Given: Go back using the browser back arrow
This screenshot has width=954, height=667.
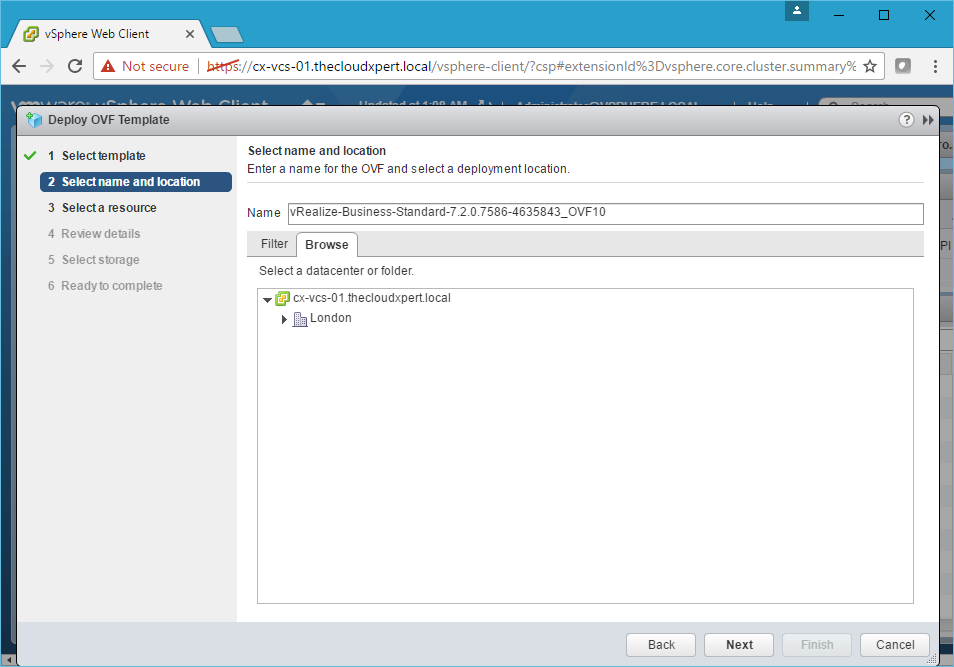Looking at the screenshot, I should [x=19, y=66].
